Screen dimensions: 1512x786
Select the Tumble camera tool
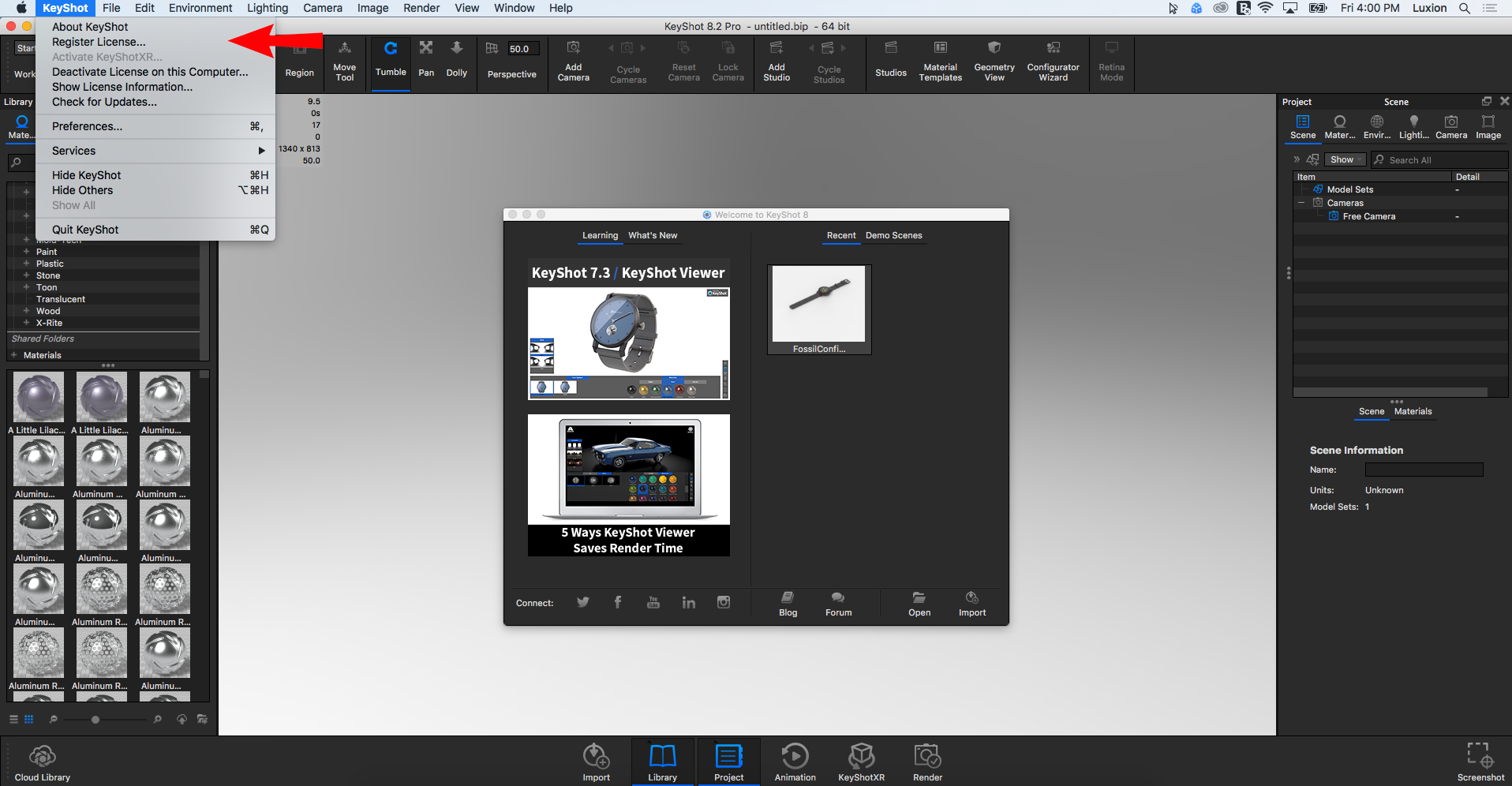click(x=391, y=58)
